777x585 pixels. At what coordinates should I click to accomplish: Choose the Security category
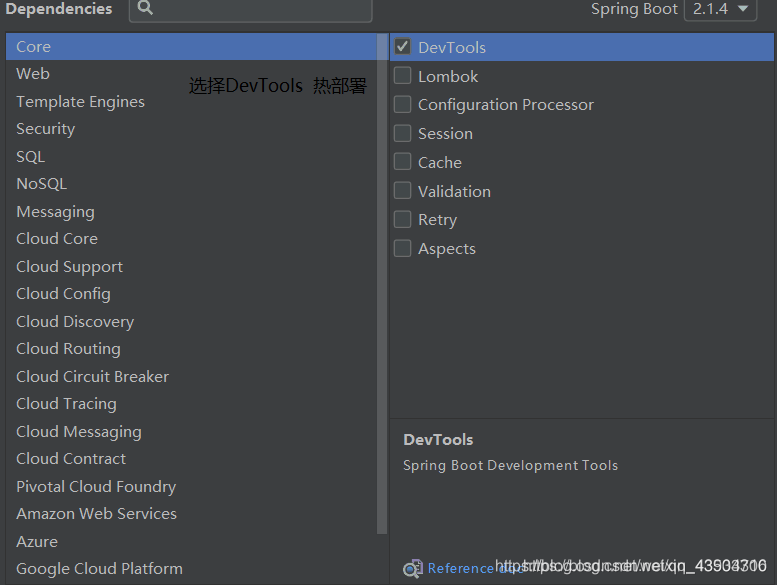click(x=191, y=129)
